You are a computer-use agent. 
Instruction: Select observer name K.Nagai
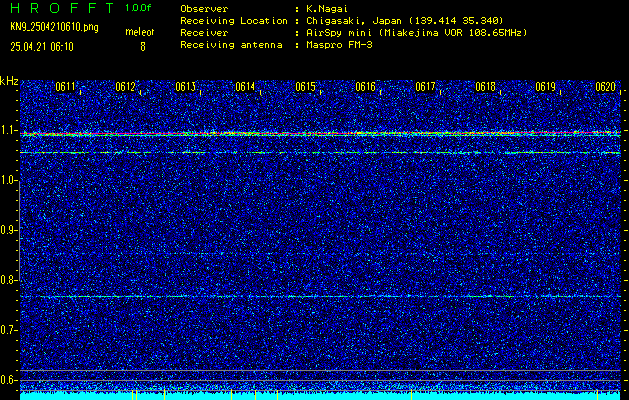point(326,8)
